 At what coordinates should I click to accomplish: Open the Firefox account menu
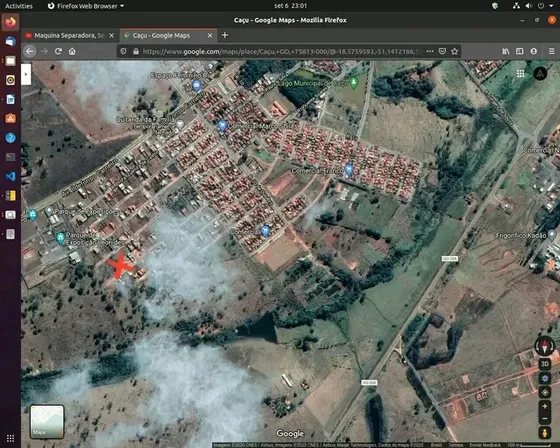click(534, 51)
